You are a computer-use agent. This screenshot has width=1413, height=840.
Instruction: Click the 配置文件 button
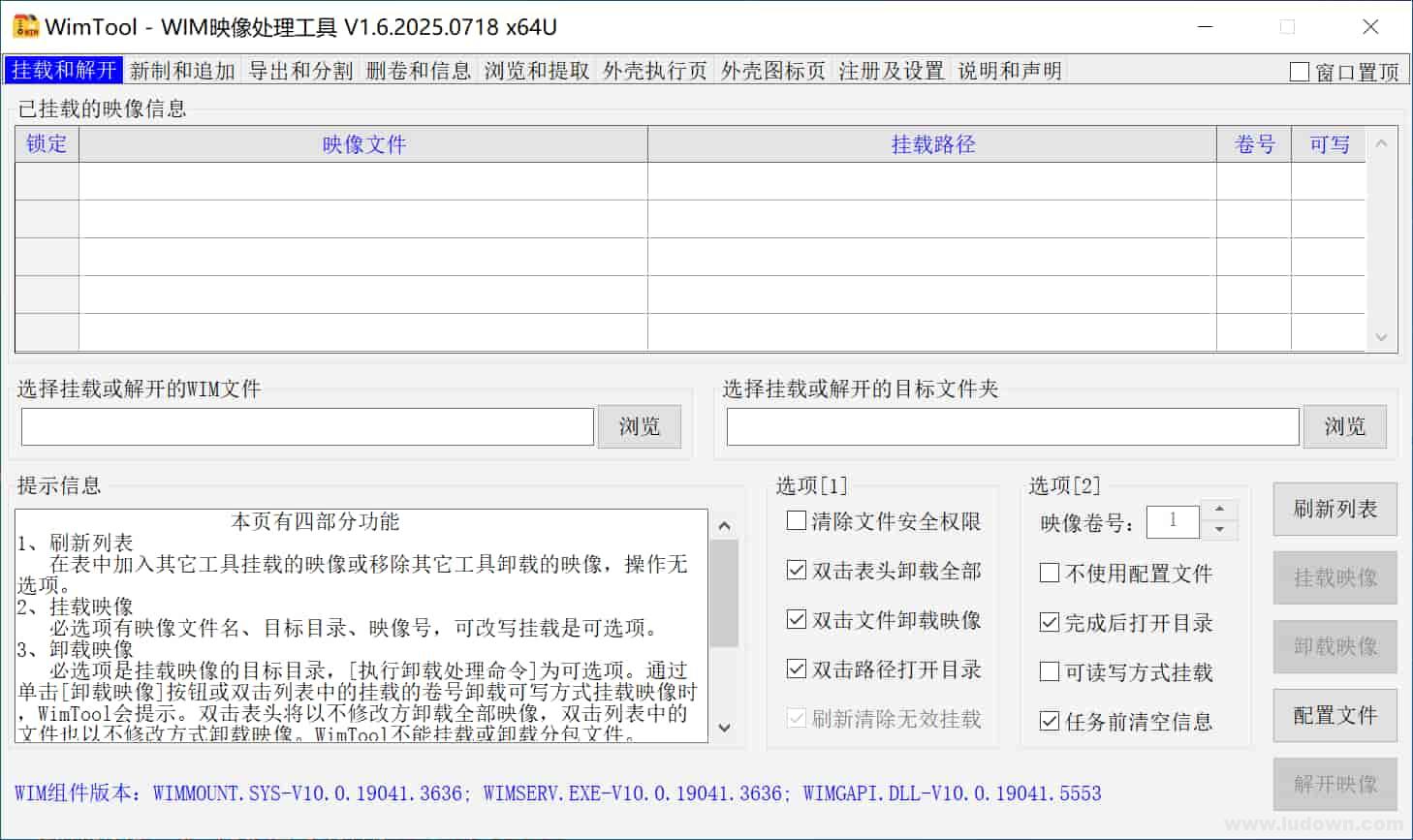coord(1334,715)
